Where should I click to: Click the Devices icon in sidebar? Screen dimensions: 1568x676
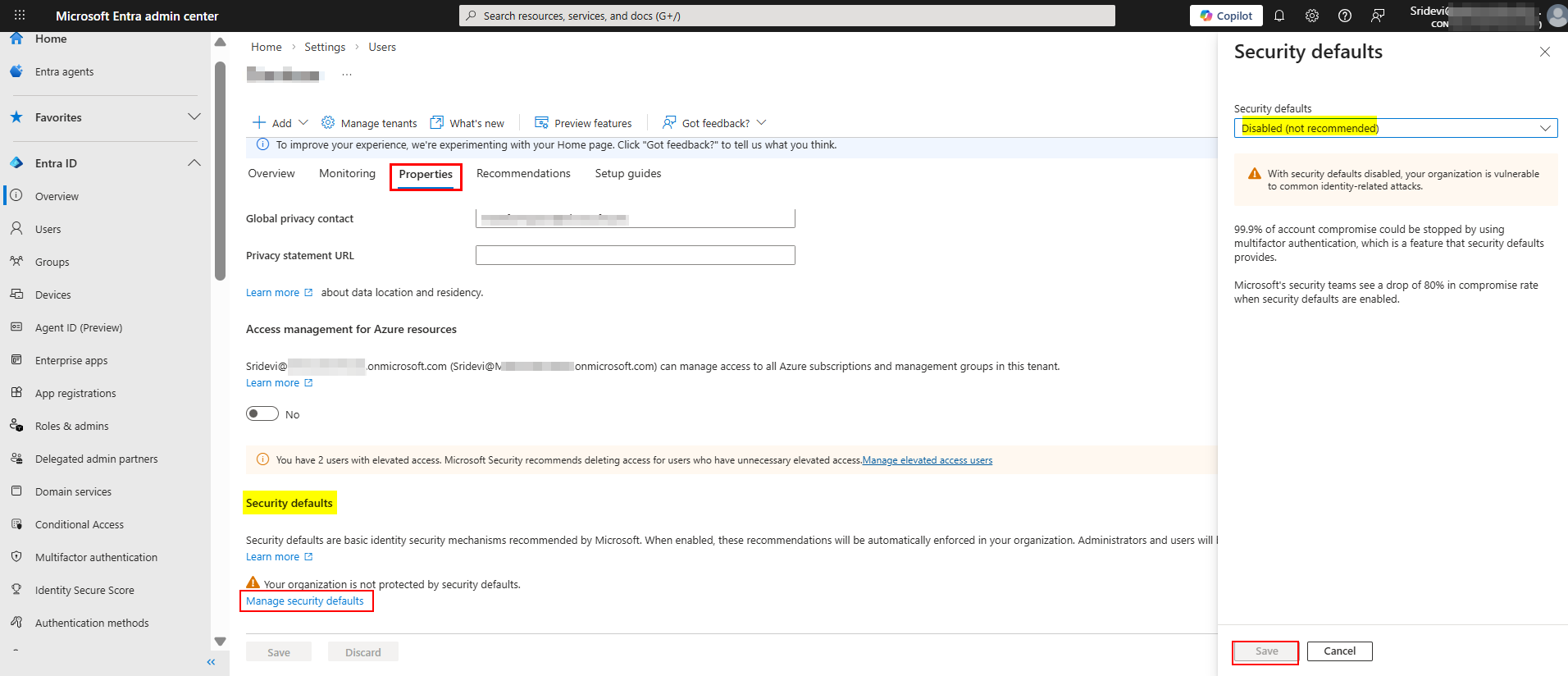(x=16, y=295)
